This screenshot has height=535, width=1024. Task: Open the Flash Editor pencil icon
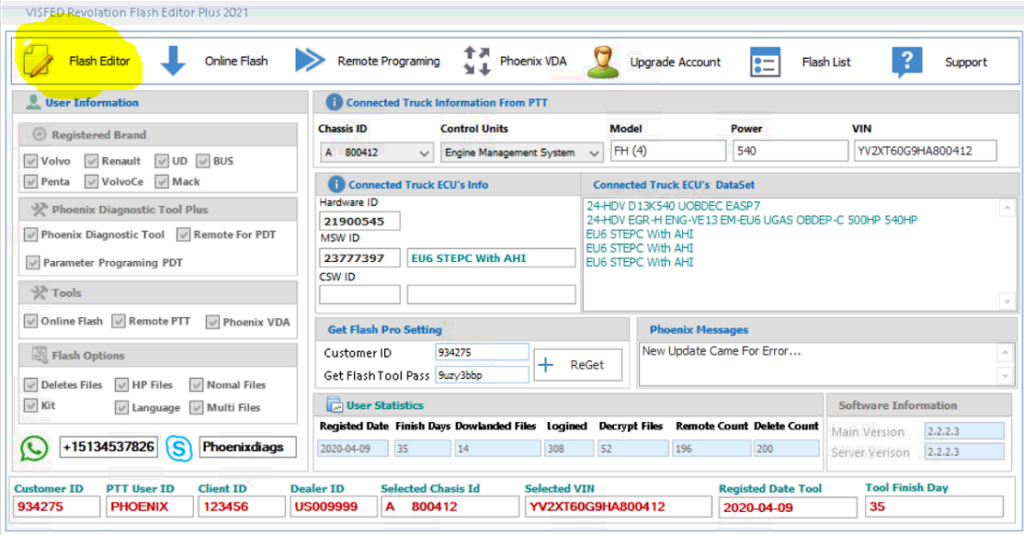[x=38, y=60]
